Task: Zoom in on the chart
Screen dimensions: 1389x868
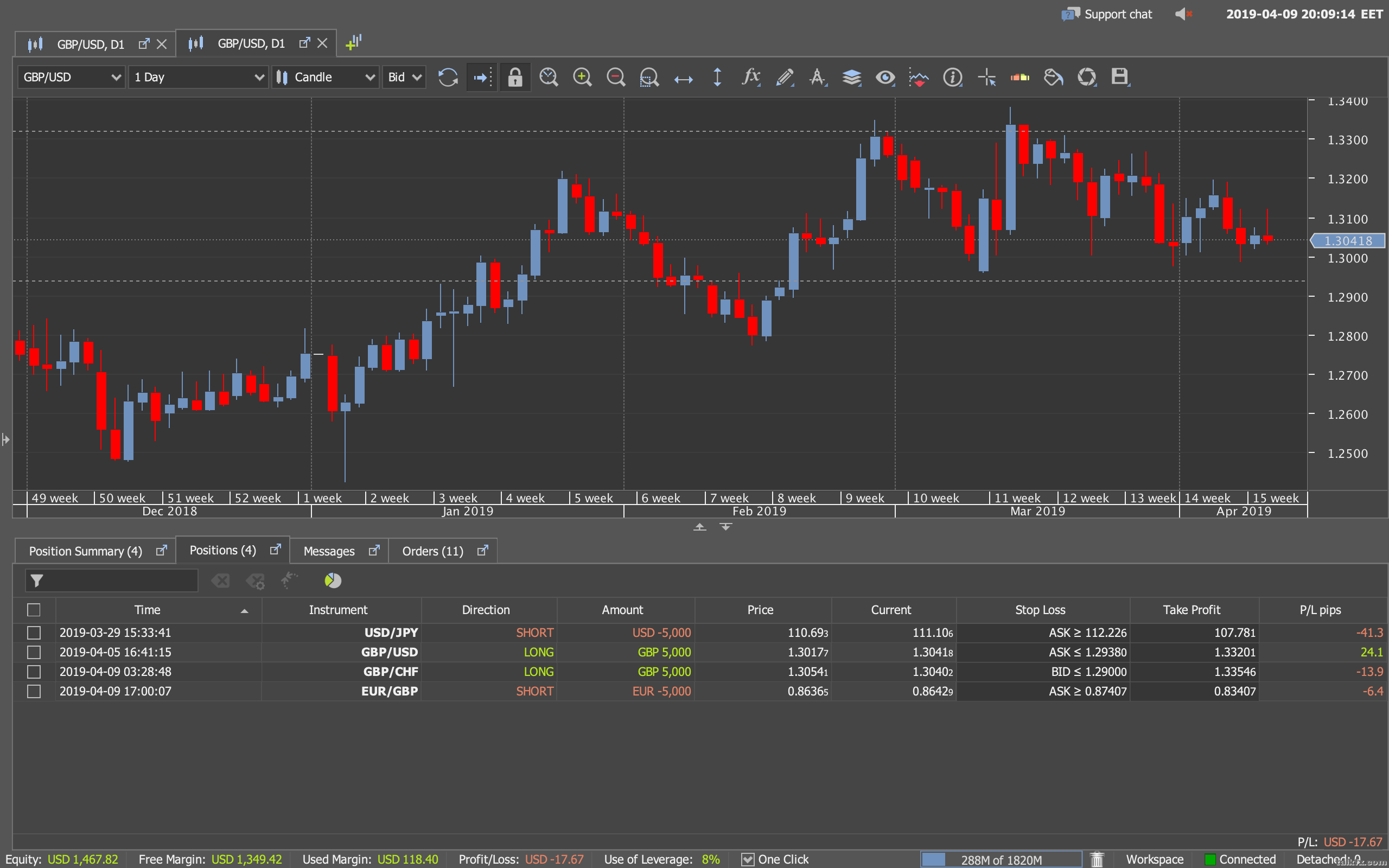Action: pyautogui.click(x=582, y=77)
